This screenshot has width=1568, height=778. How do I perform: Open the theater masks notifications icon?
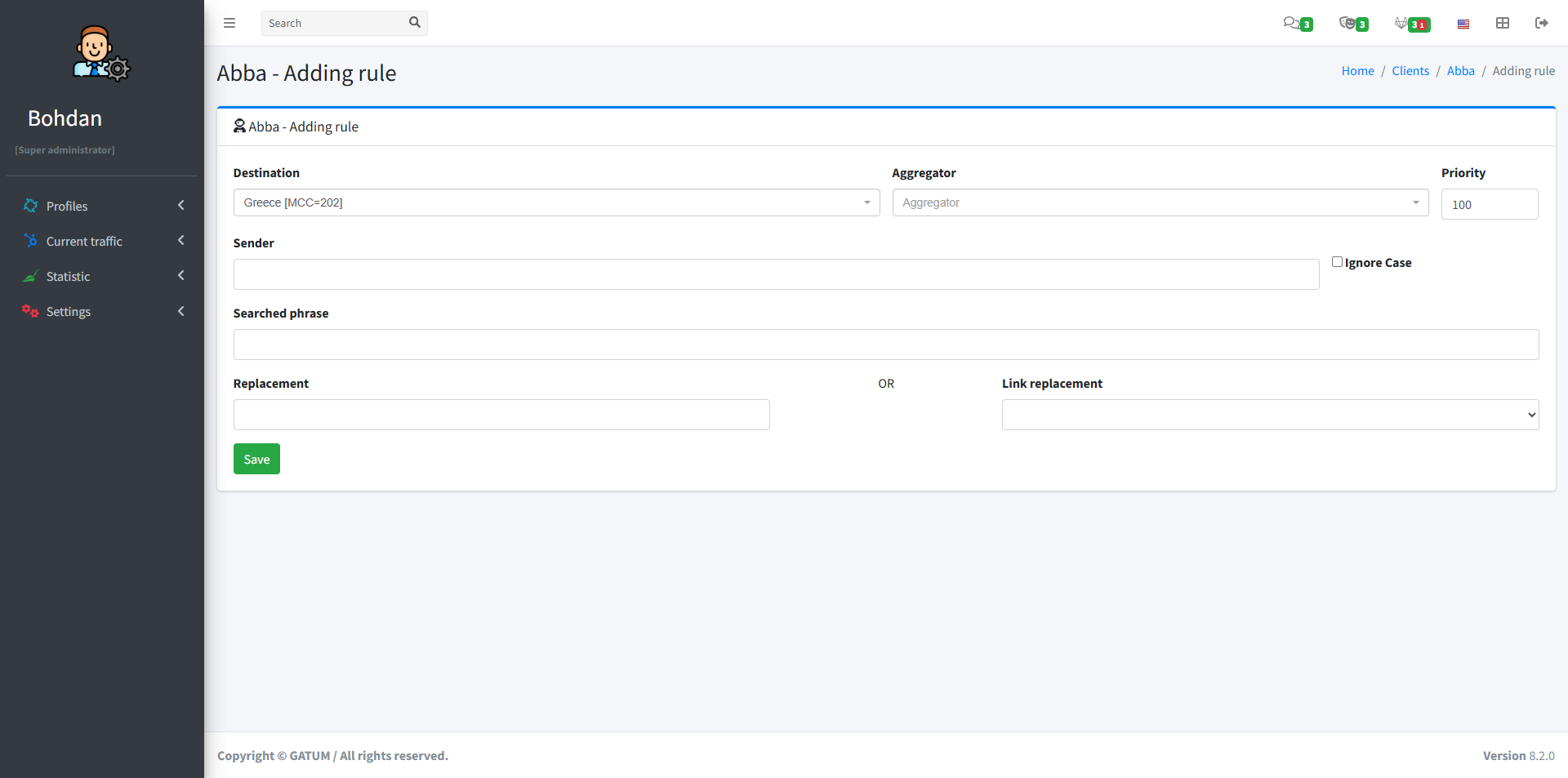click(x=1347, y=23)
